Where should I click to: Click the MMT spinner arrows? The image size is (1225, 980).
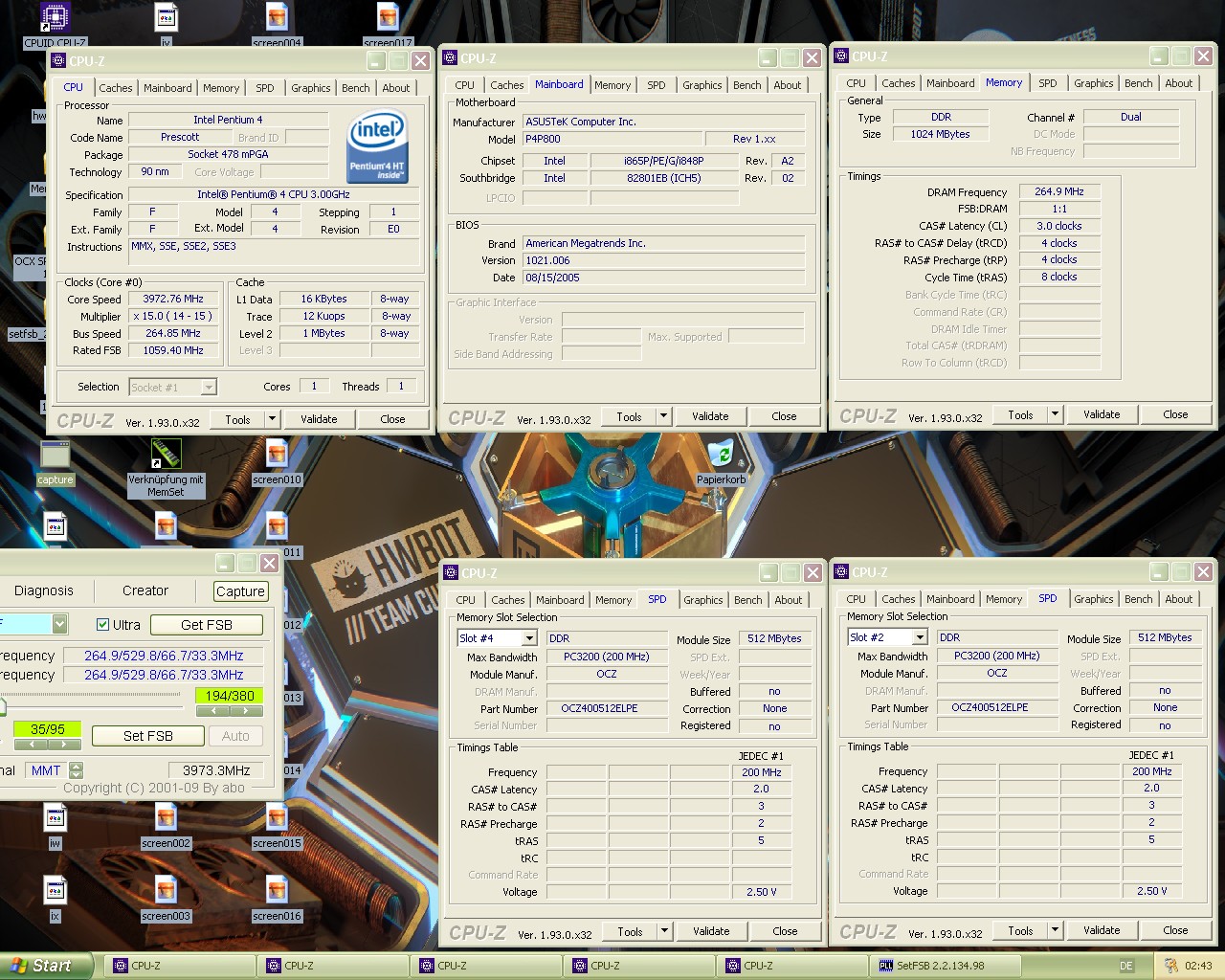click(x=77, y=770)
